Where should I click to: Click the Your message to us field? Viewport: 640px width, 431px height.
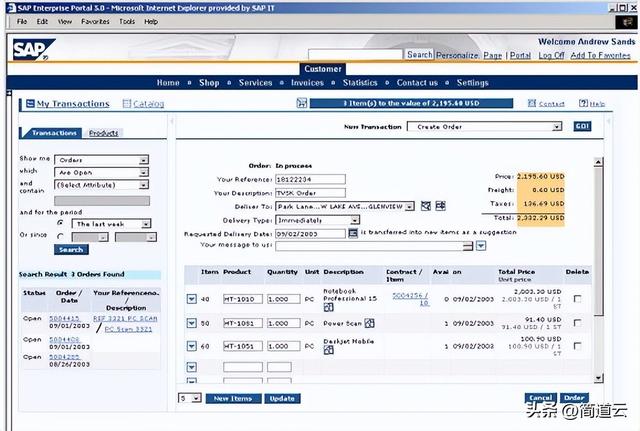coord(374,246)
